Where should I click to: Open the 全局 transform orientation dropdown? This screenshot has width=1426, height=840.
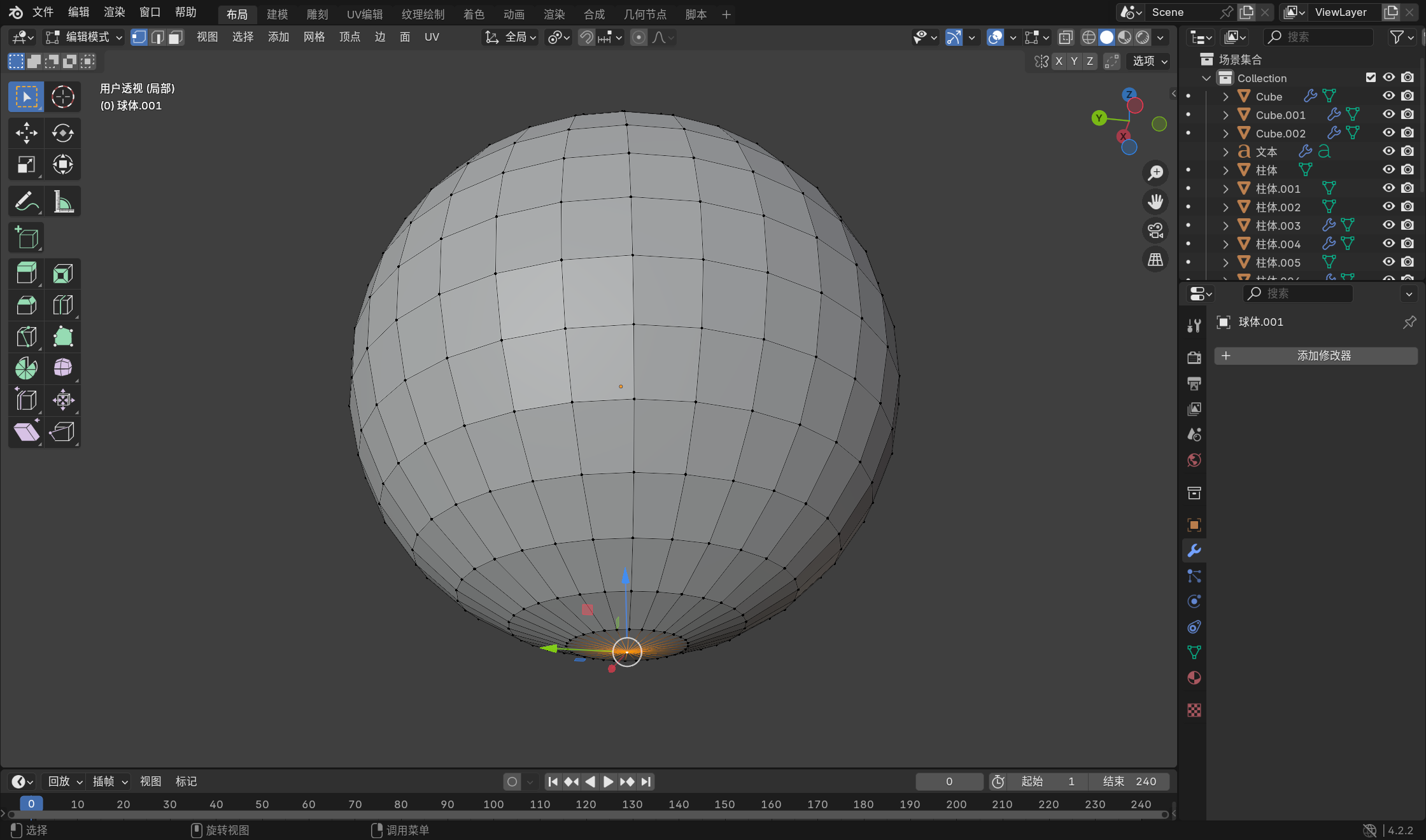[x=511, y=38]
